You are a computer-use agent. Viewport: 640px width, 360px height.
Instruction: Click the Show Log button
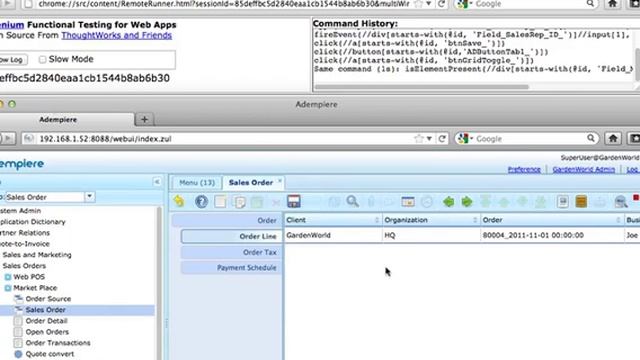point(12,60)
